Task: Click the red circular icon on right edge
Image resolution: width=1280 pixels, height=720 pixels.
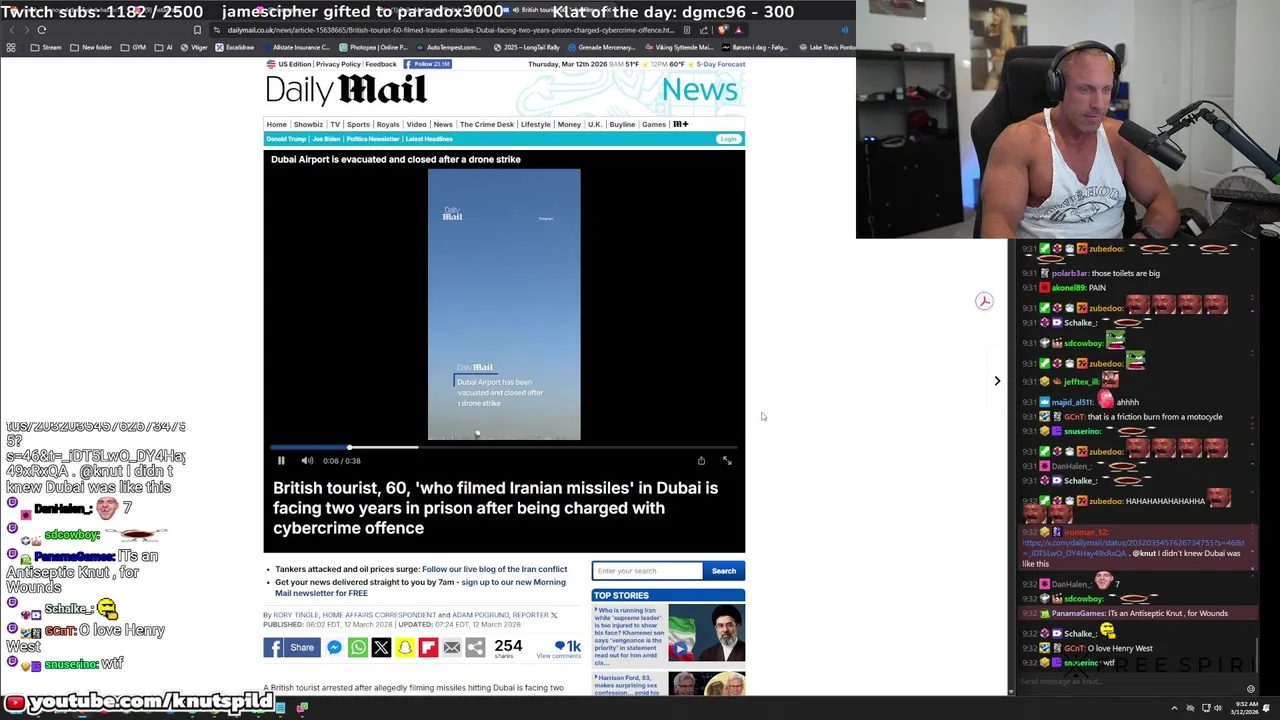Action: pos(984,301)
